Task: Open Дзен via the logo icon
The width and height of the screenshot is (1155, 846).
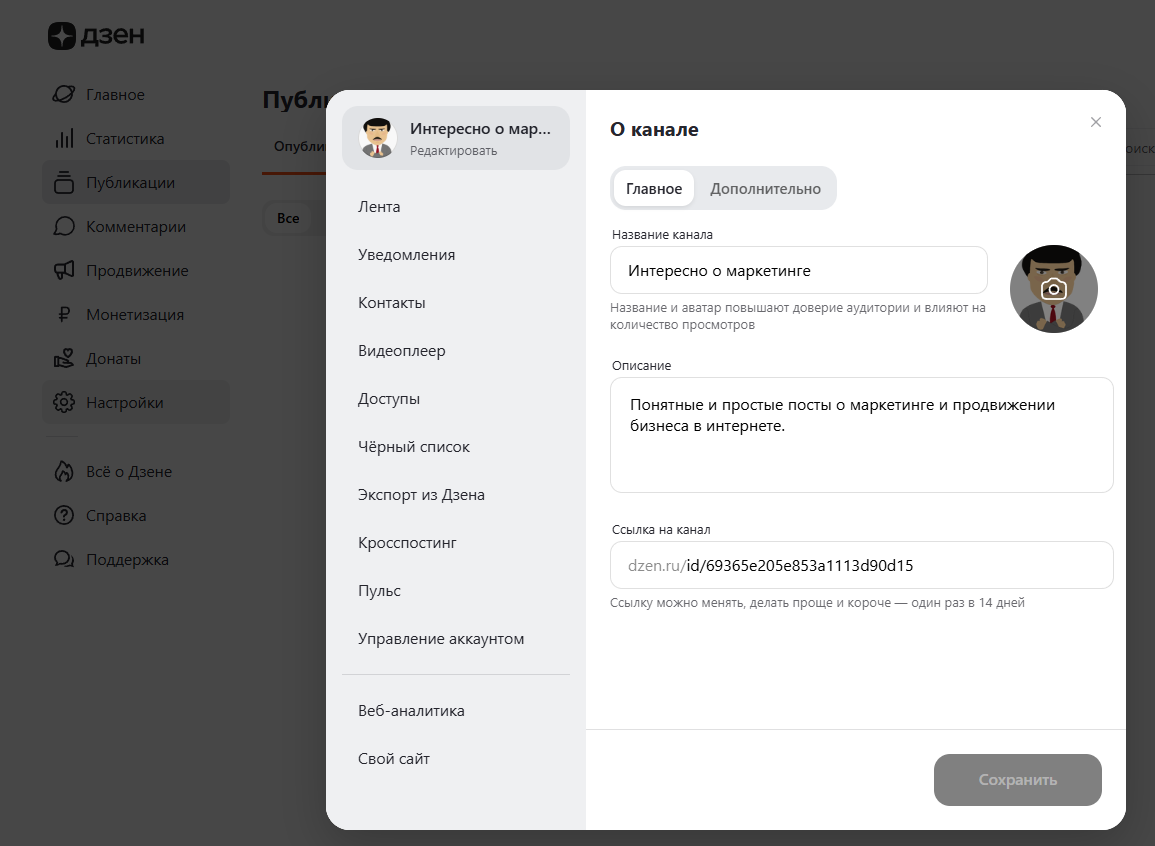Action: [62, 35]
